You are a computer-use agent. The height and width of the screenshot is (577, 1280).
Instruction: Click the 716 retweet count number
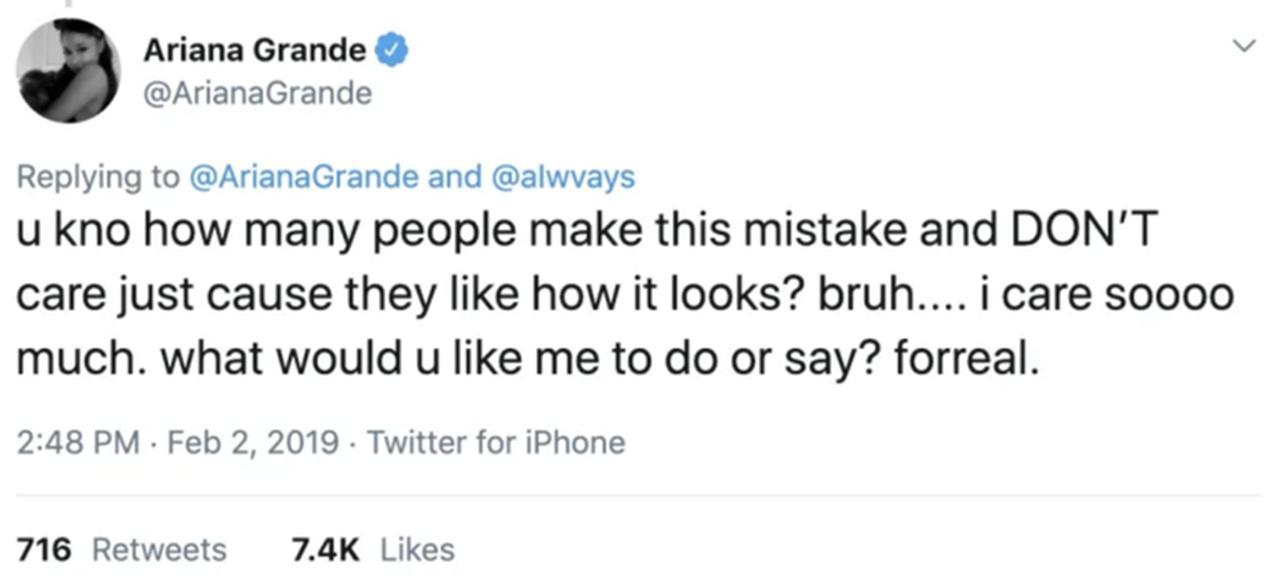click(45, 549)
